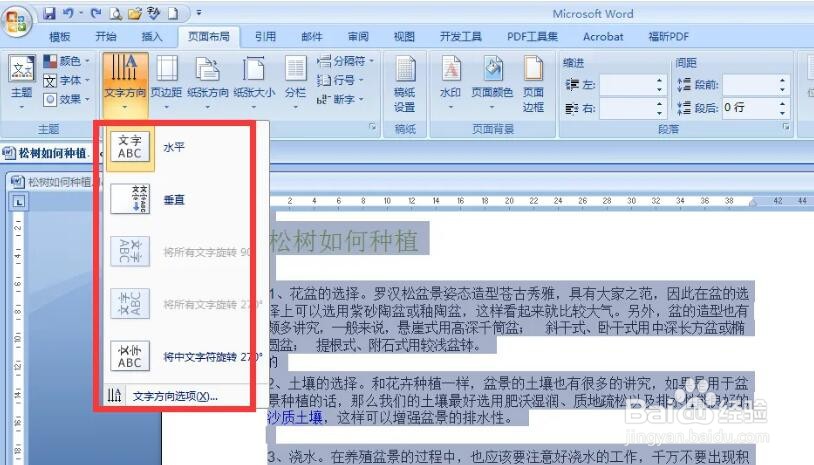Viewport: 814px width, 465px height.
Task: Click the Open folder icon in quick access toolbar
Action: (134, 13)
